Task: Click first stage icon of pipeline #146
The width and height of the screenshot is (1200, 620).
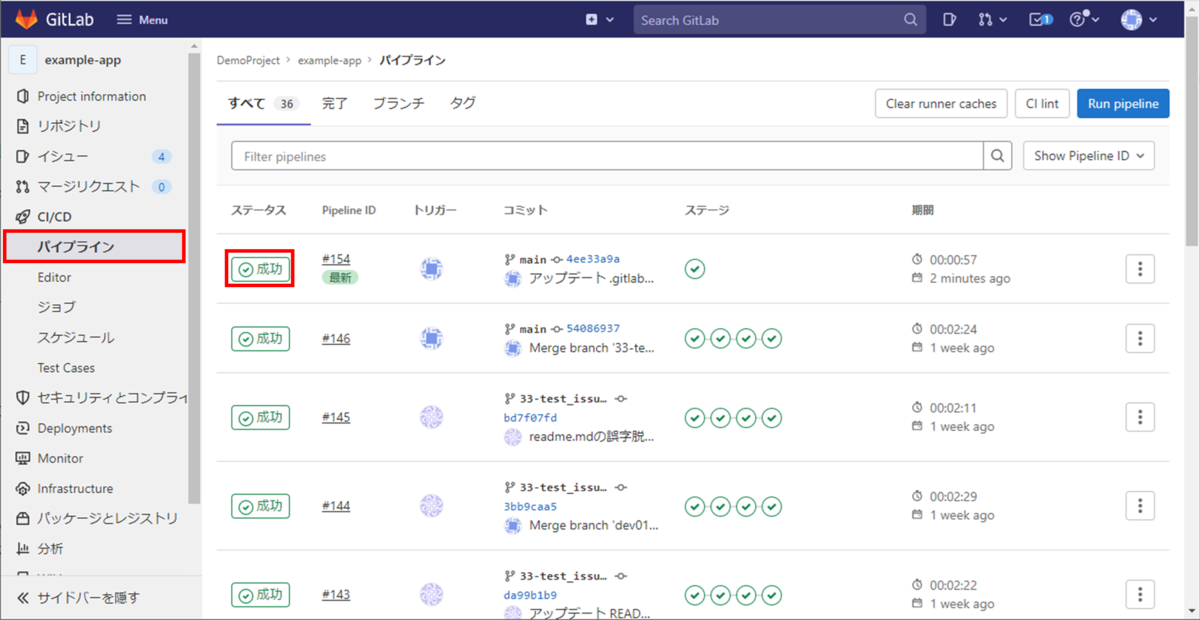Action: (x=695, y=339)
